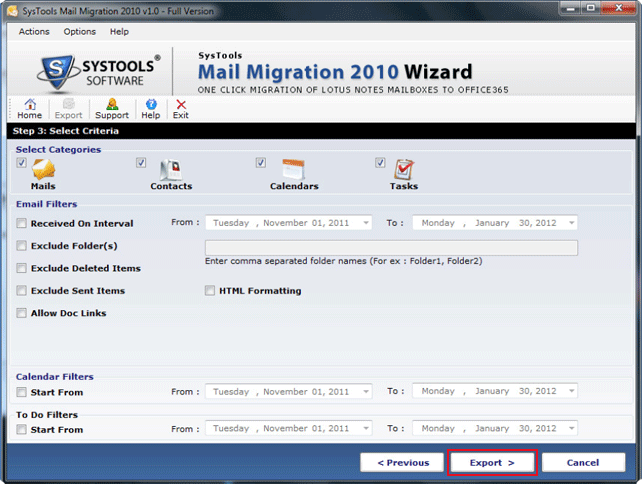Open Email Filters From date dropdown

click(366, 223)
